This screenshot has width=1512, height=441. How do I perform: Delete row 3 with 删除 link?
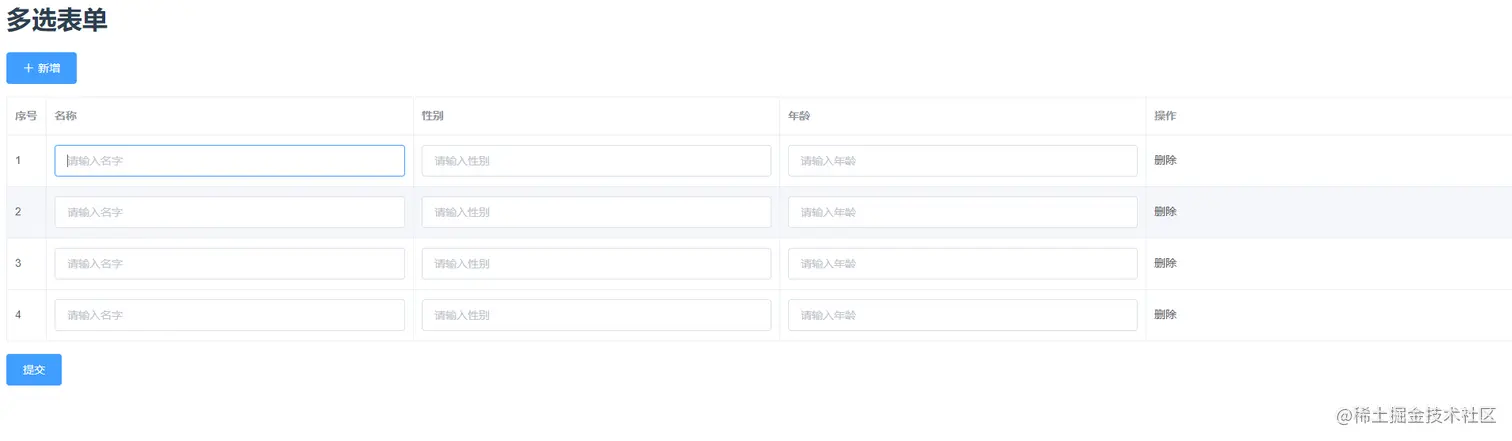coord(1165,263)
